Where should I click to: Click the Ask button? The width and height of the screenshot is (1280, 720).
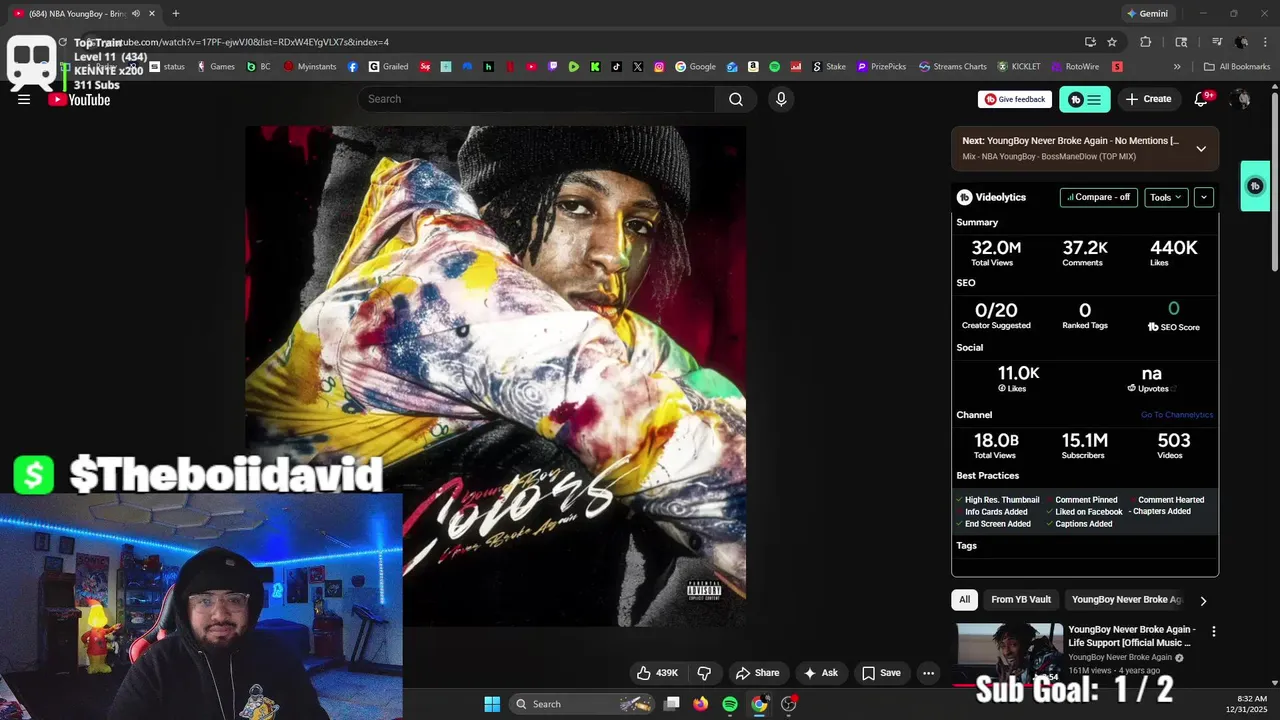click(x=821, y=673)
